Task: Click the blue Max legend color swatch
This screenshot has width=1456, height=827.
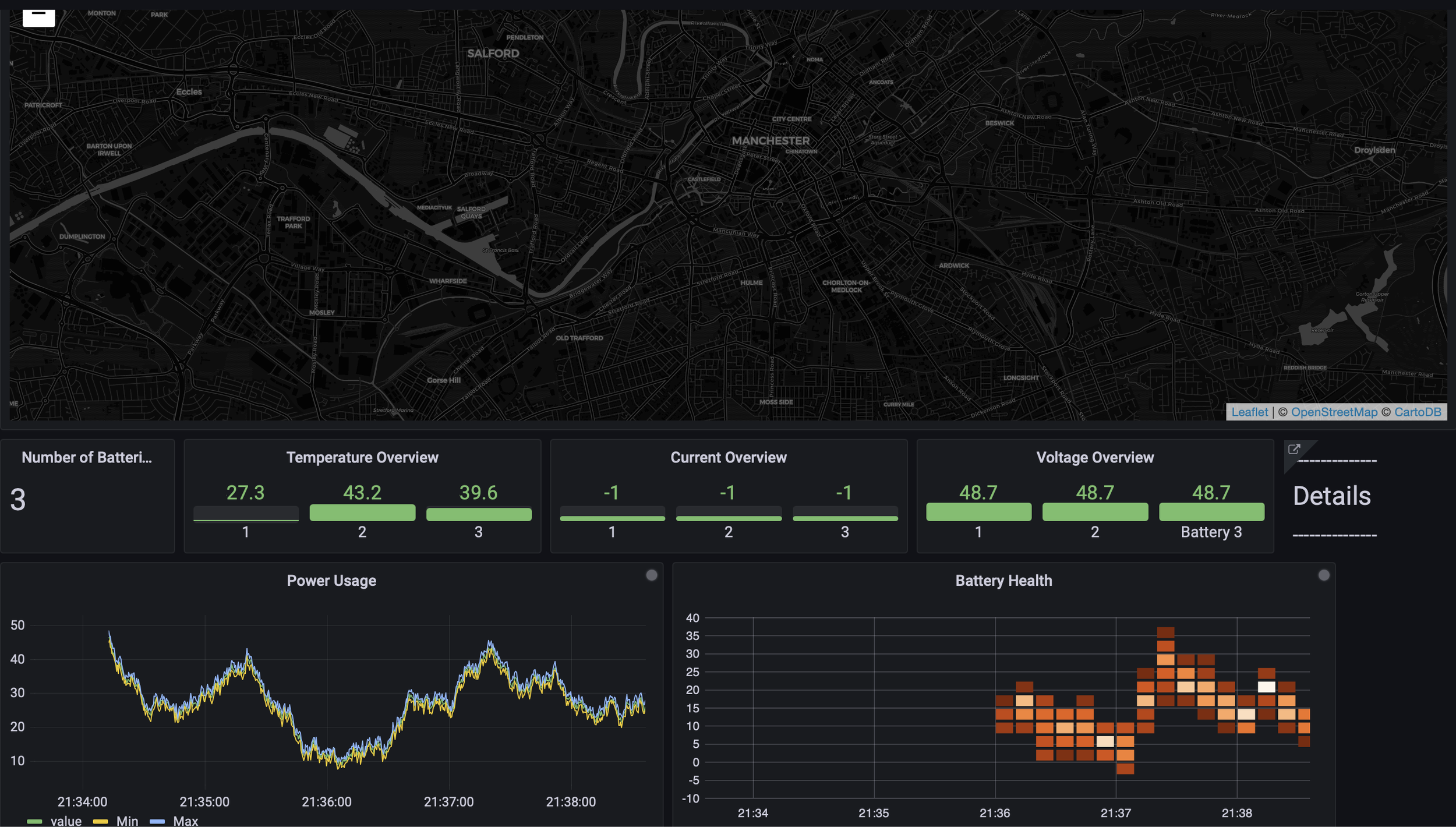Action: coord(157,821)
